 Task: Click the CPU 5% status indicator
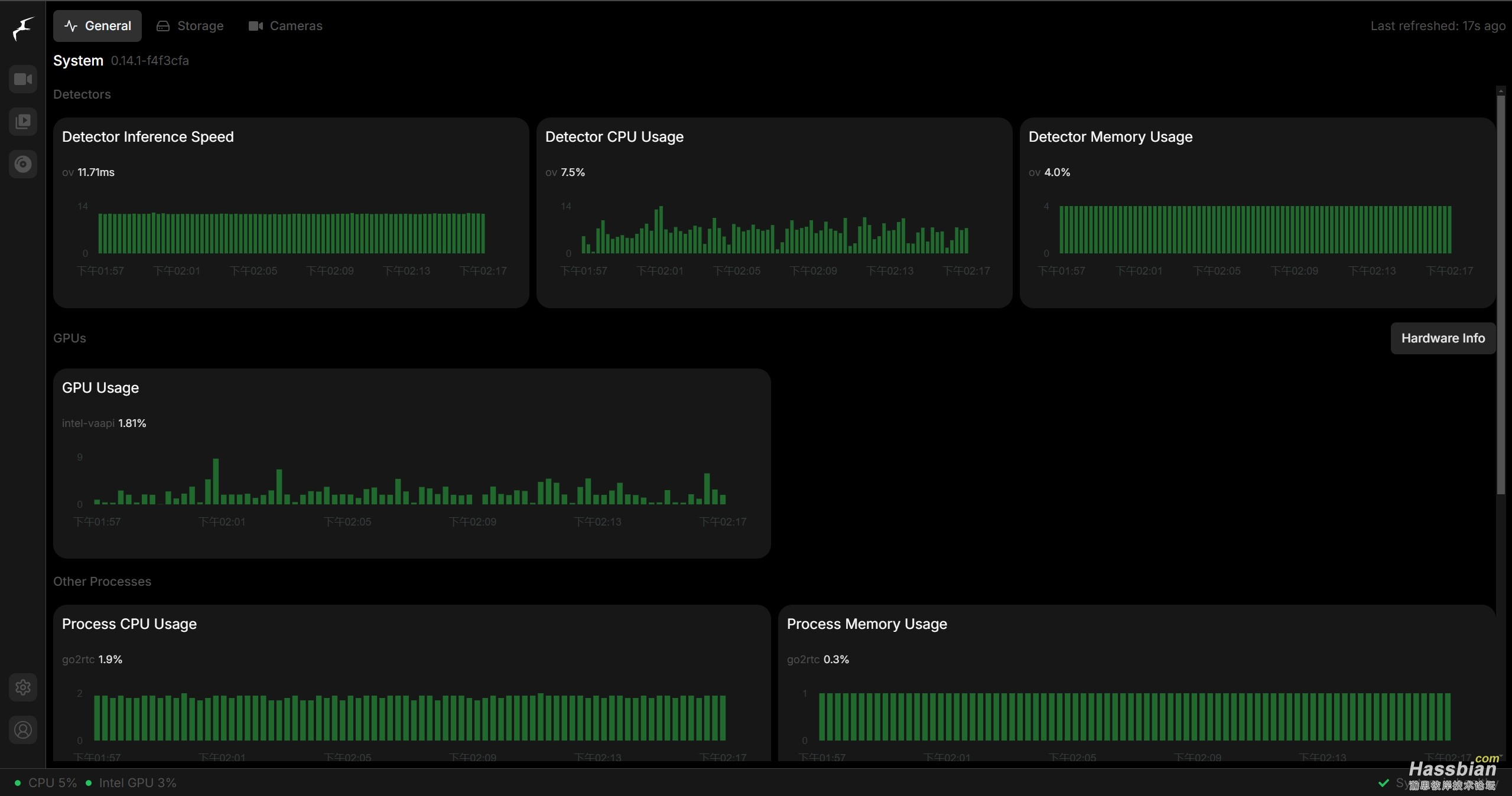point(45,783)
